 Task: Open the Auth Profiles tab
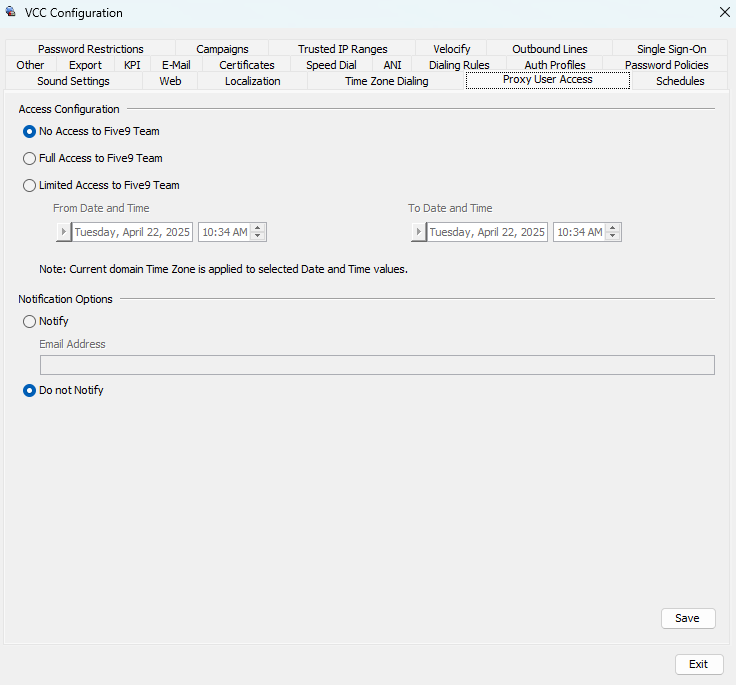555,65
